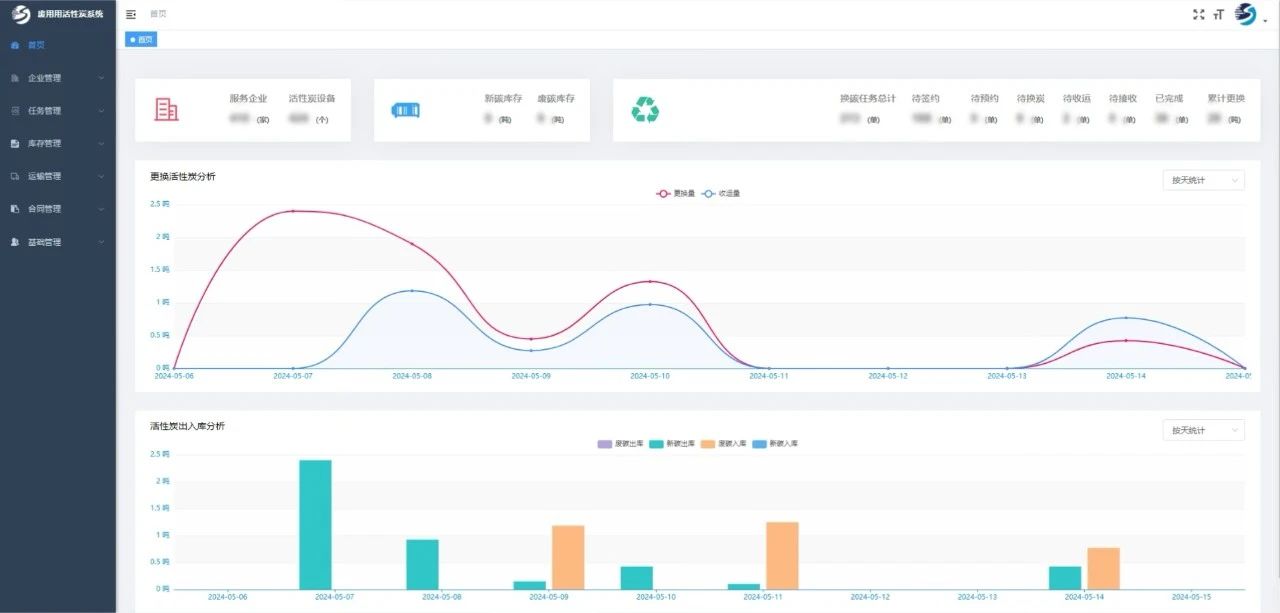Switch to the blue 首页 page tab

click(141, 39)
